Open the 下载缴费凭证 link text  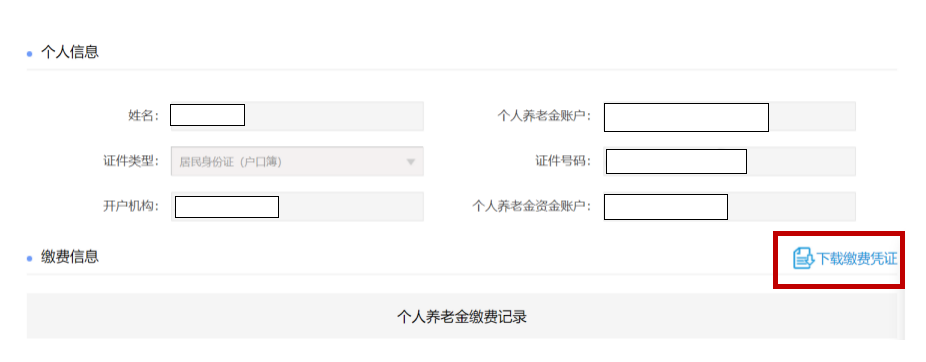tap(856, 259)
